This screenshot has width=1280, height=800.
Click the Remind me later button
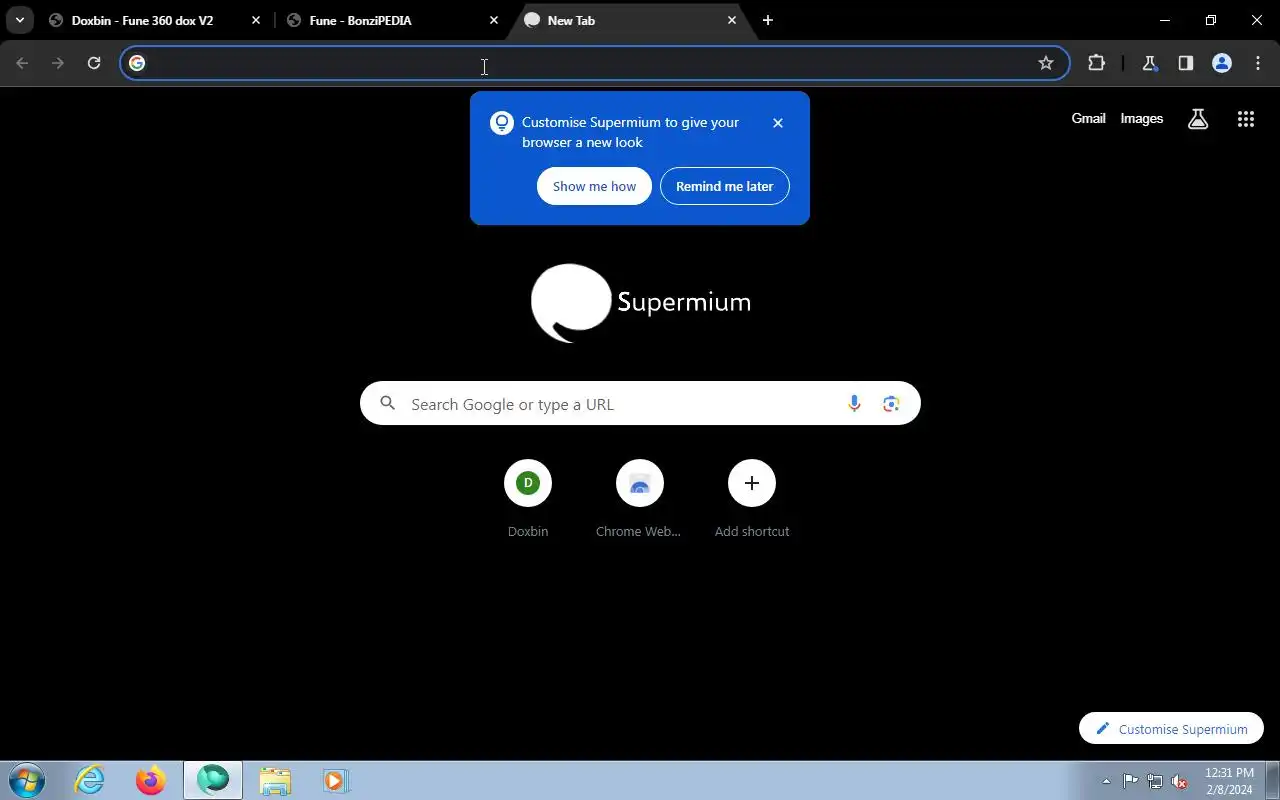coord(724,186)
